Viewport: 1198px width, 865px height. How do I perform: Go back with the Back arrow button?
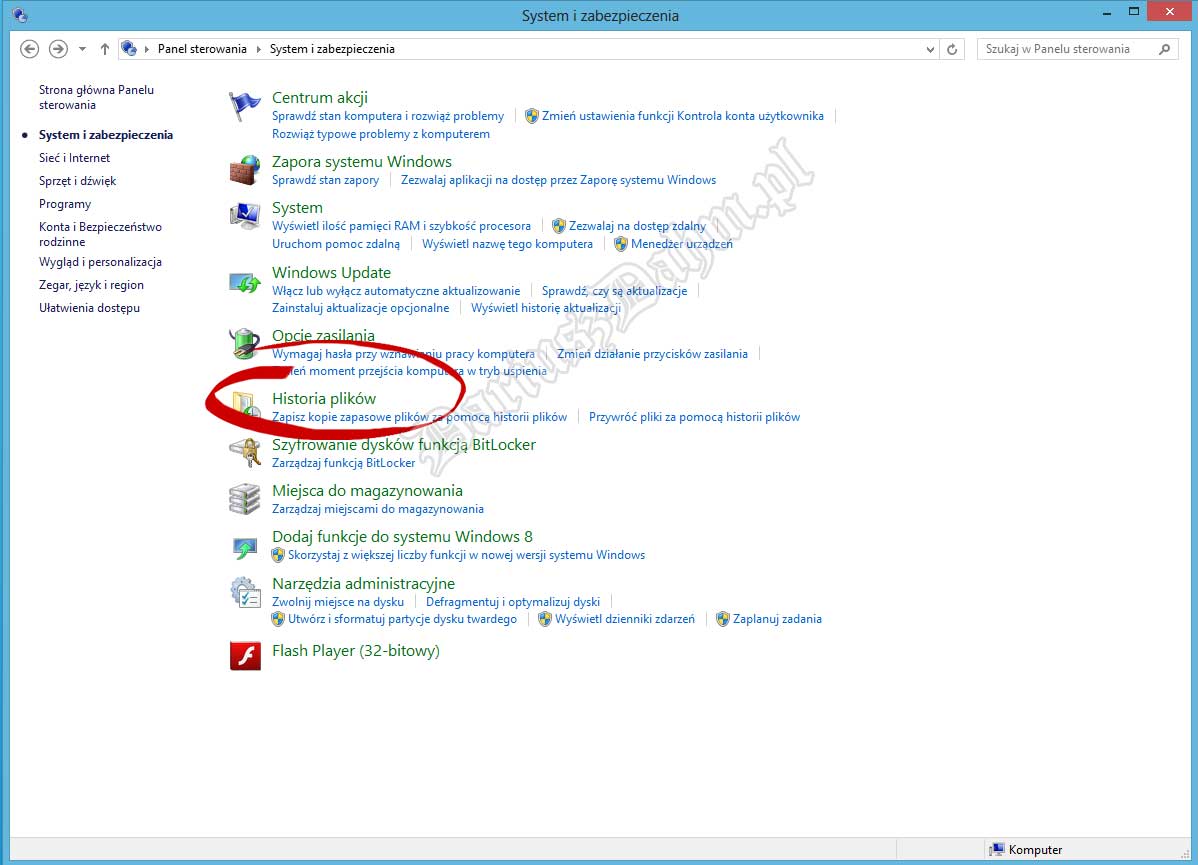click(29, 49)
